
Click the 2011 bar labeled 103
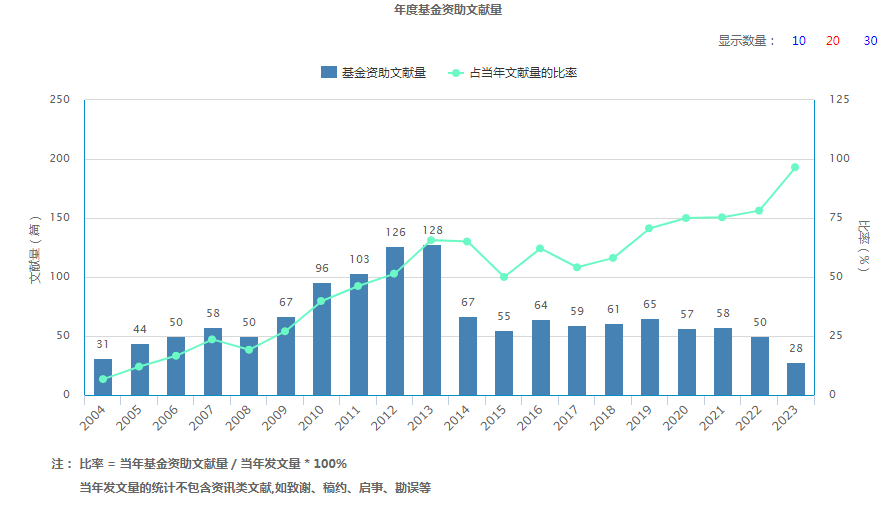click(x=359, y=334)
